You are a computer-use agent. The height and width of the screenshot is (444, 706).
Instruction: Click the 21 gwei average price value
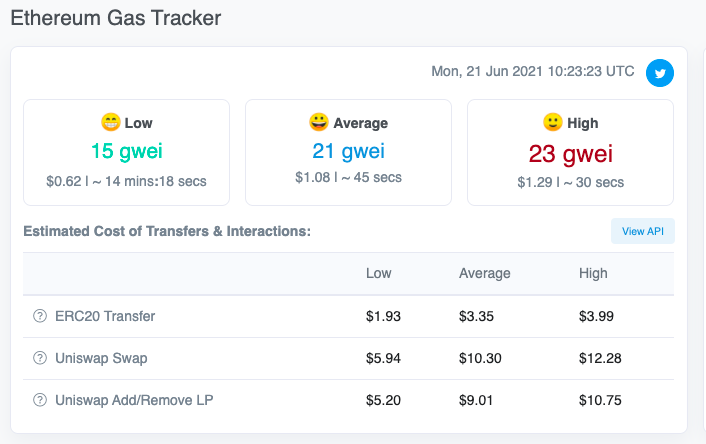tap(348, 152)
